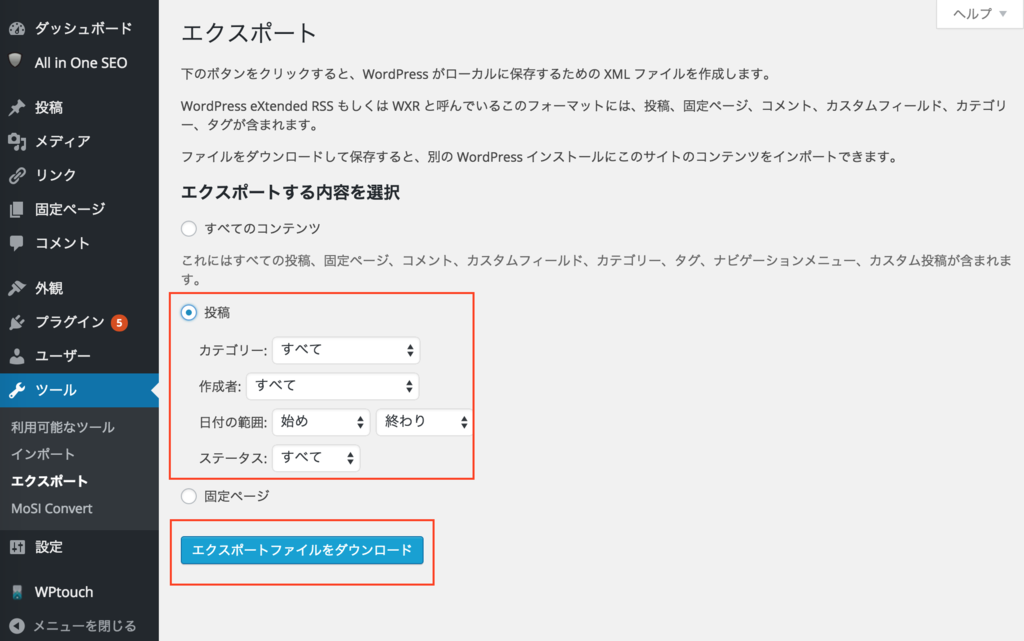Click the All in One SEO shield icon
This screenshot has width=1024, height=641.
point(16,61)
